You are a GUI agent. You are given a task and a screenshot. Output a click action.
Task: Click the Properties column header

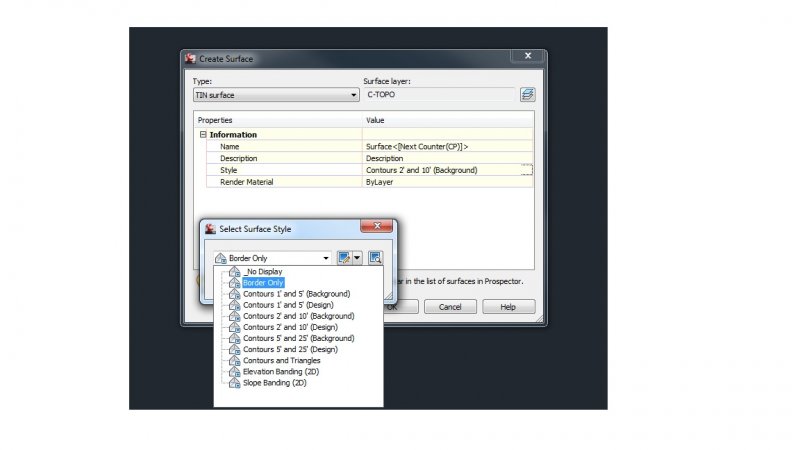point(215,120)
